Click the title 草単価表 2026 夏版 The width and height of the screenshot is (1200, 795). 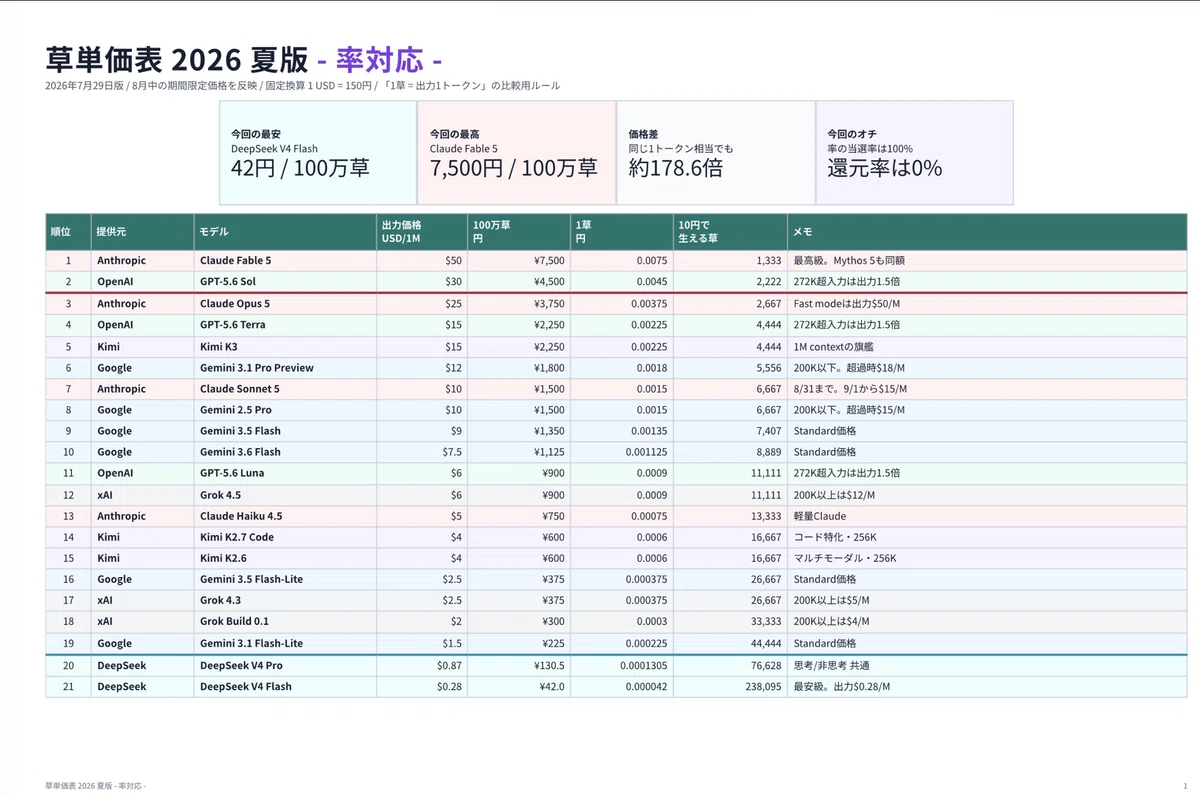[176, 58]
